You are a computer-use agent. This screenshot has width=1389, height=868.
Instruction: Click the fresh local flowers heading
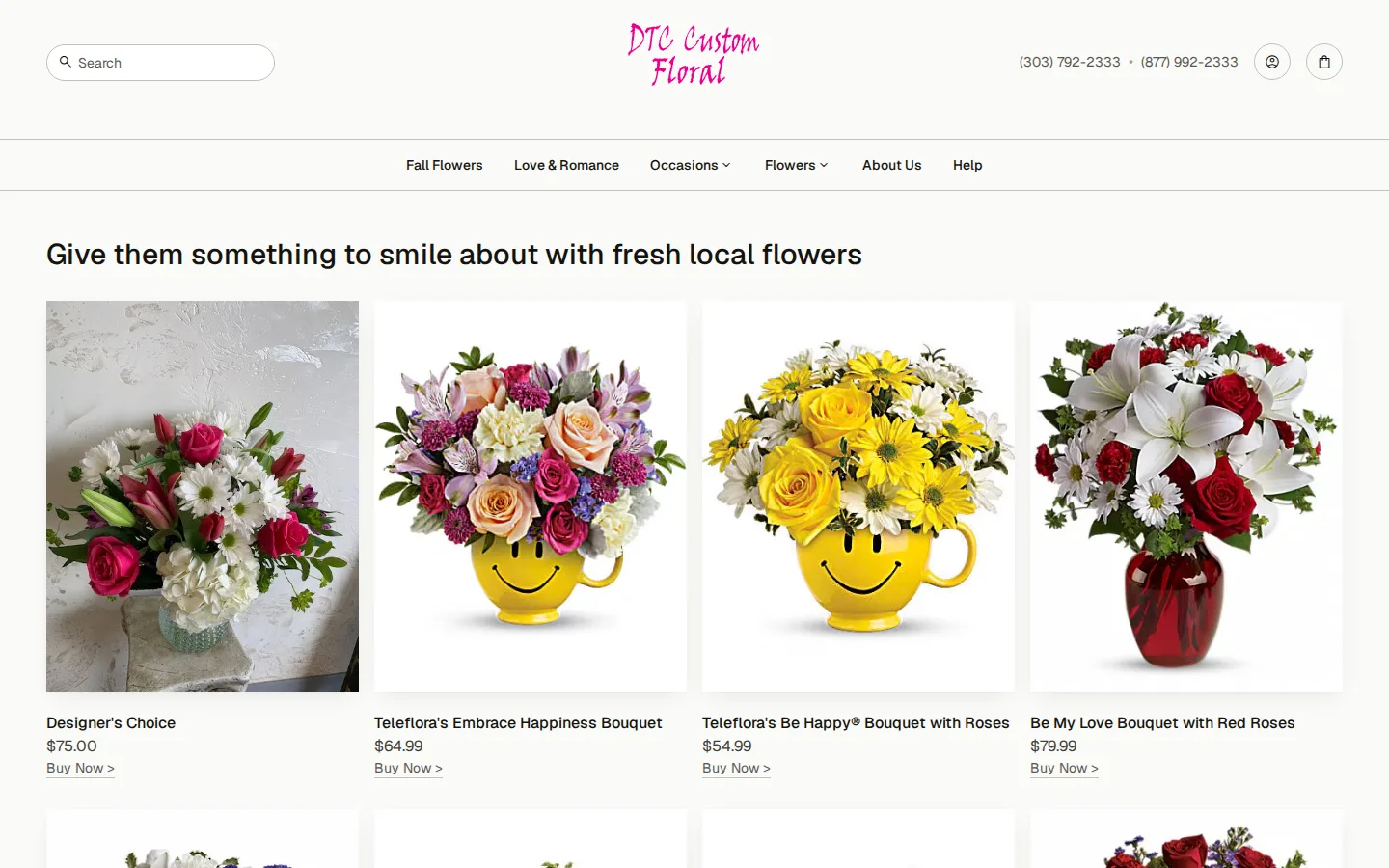click(454, 255)
